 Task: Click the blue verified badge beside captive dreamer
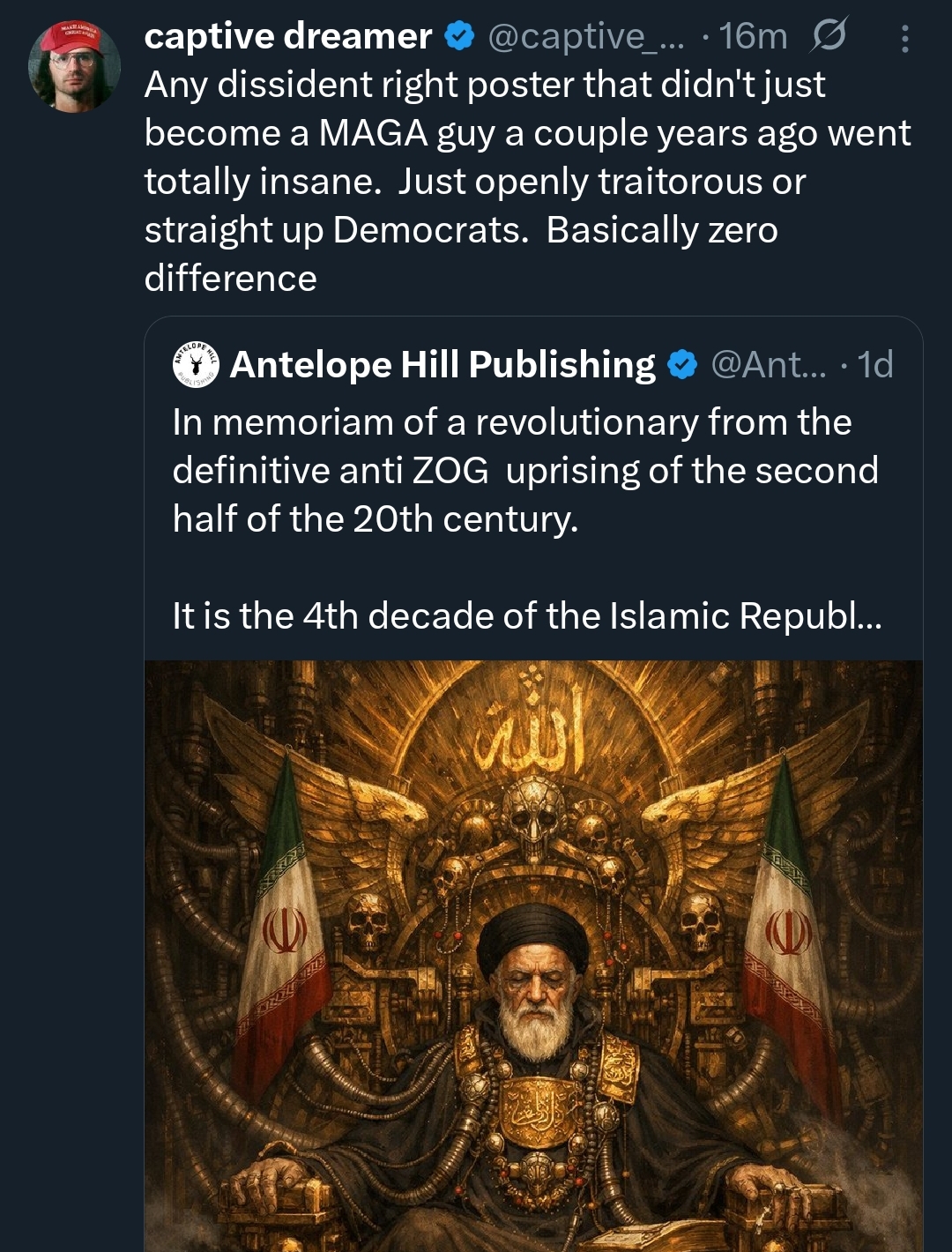pyautogui.click(x=458, y=37)
